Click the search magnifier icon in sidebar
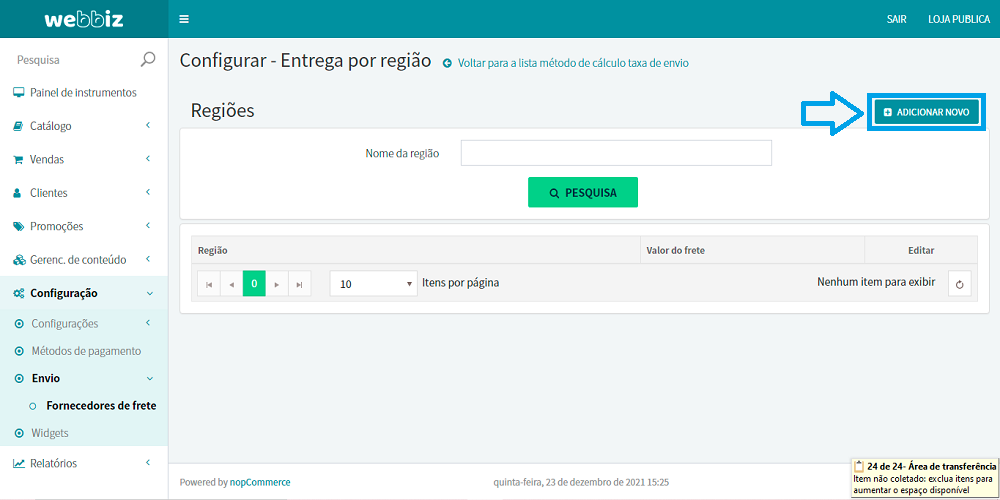This screenshot has width=1000, height=500. [x=148, y=60]
